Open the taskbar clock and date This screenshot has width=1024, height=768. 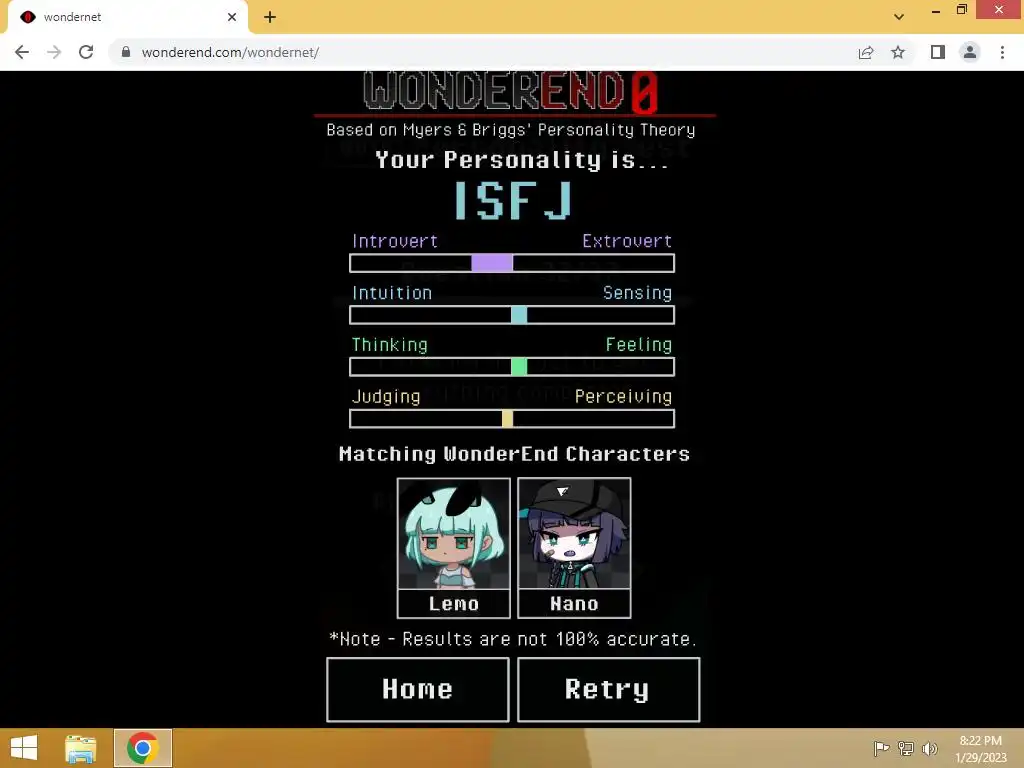pyautogui.click(x=981, y=749)
